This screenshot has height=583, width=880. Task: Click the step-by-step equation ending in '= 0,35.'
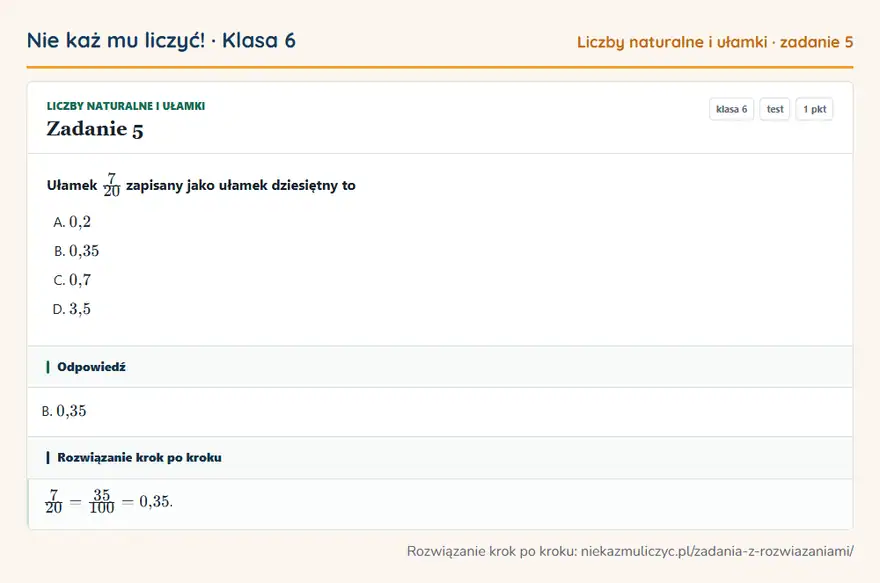coord(109,501)
